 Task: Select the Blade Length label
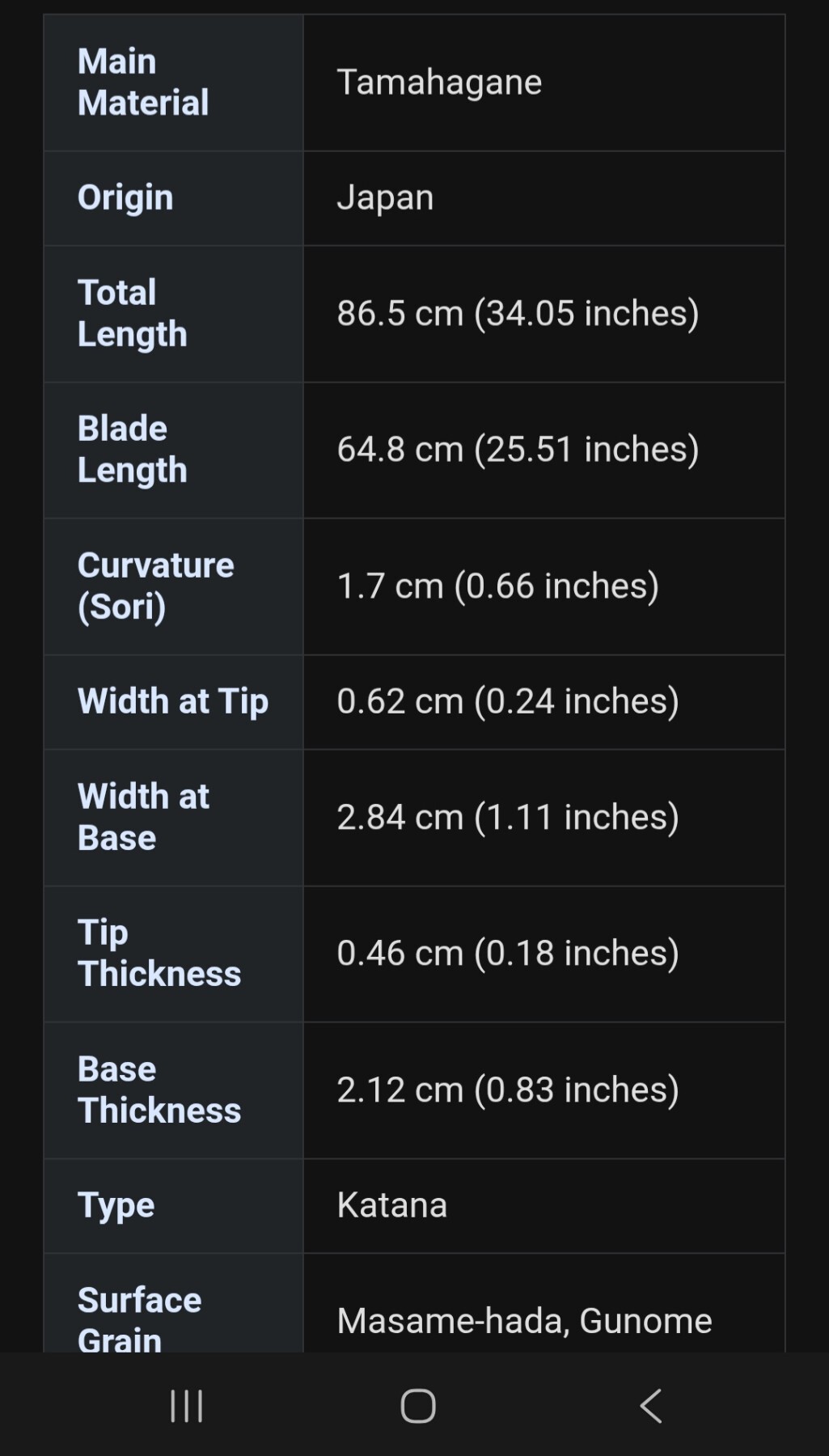click(x=133, y=449)
